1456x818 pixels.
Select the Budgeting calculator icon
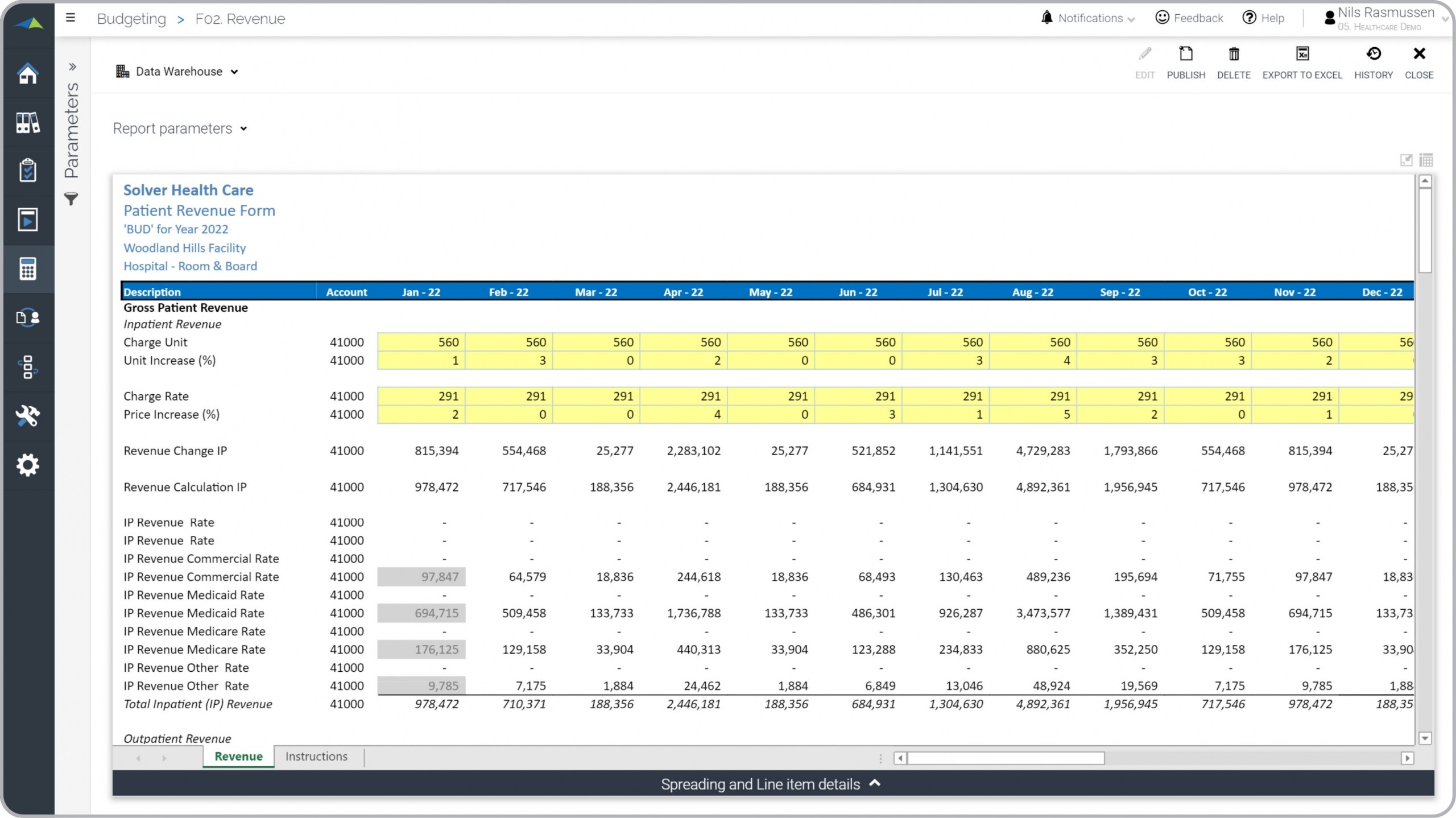28,268
